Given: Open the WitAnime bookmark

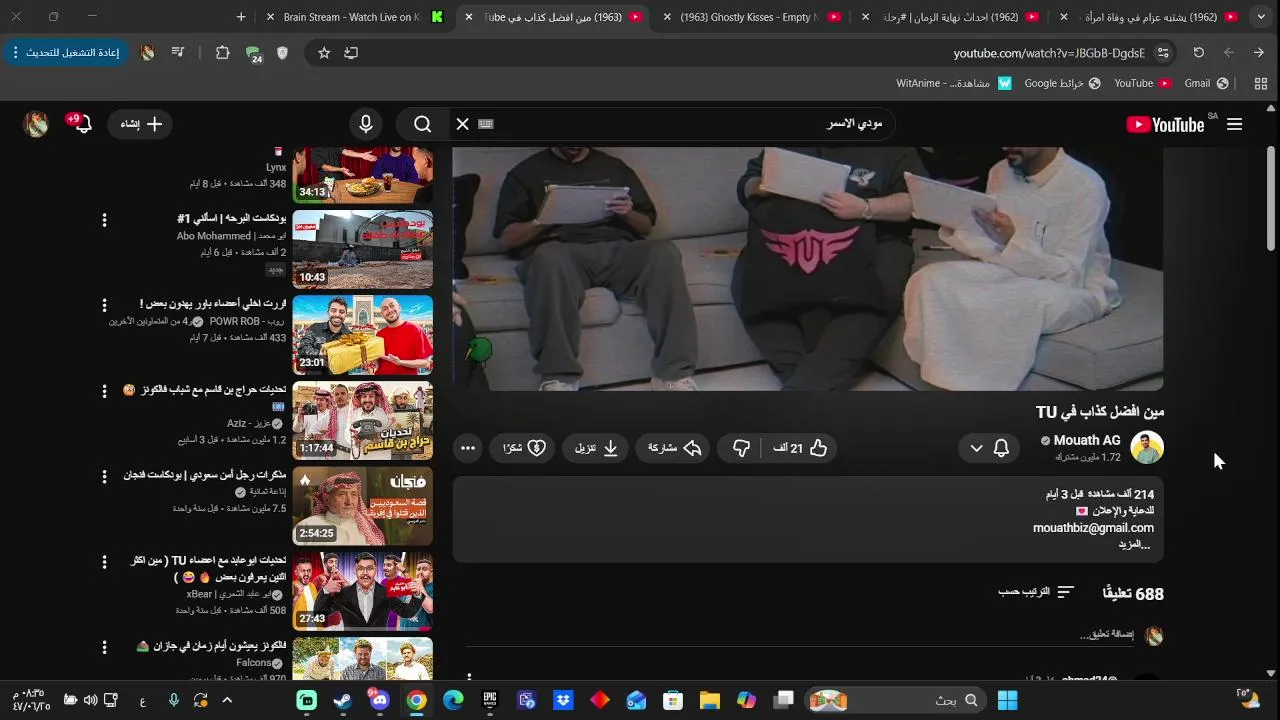Looking at the screenshot, I should pos(954,83).
